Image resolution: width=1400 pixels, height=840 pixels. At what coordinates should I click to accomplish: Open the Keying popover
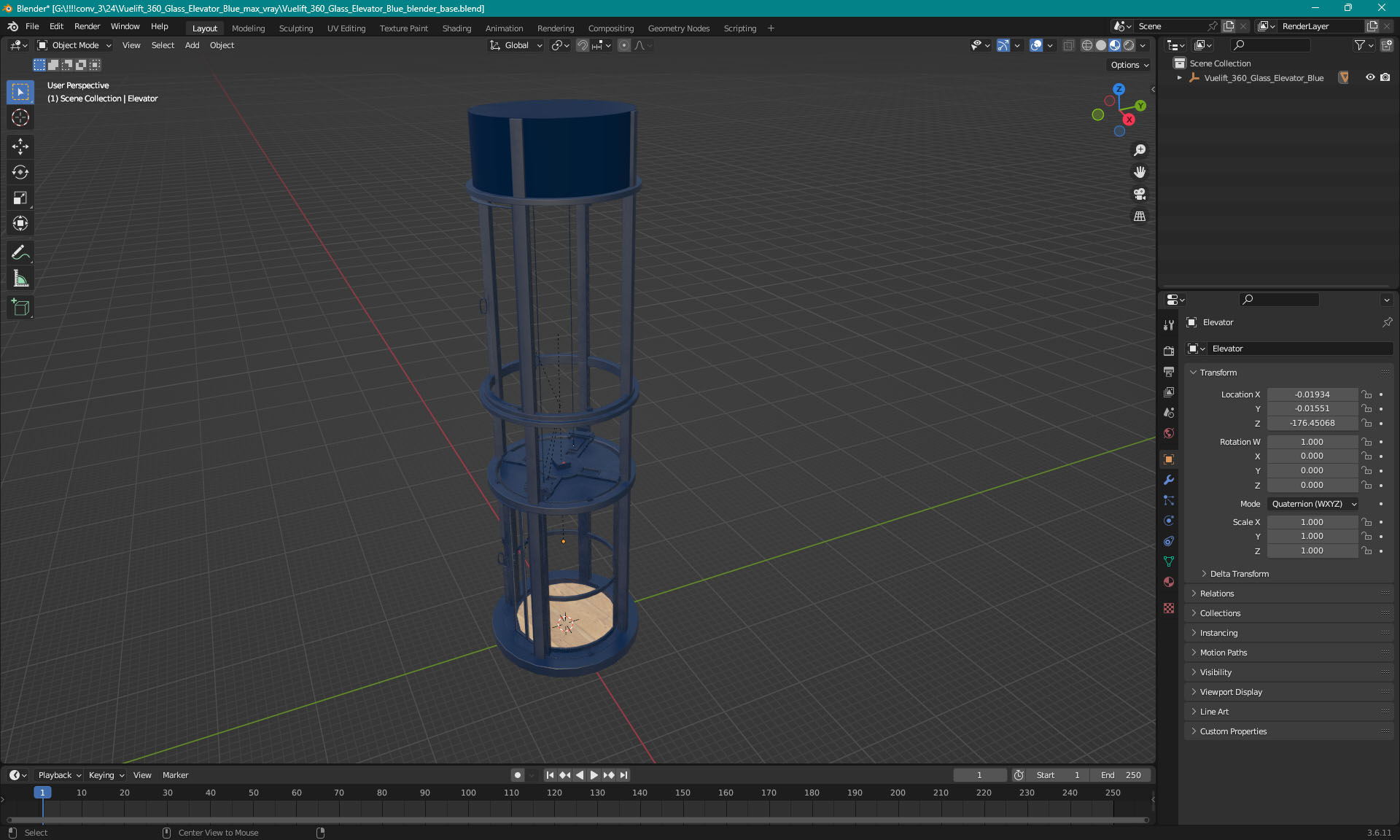106,775
